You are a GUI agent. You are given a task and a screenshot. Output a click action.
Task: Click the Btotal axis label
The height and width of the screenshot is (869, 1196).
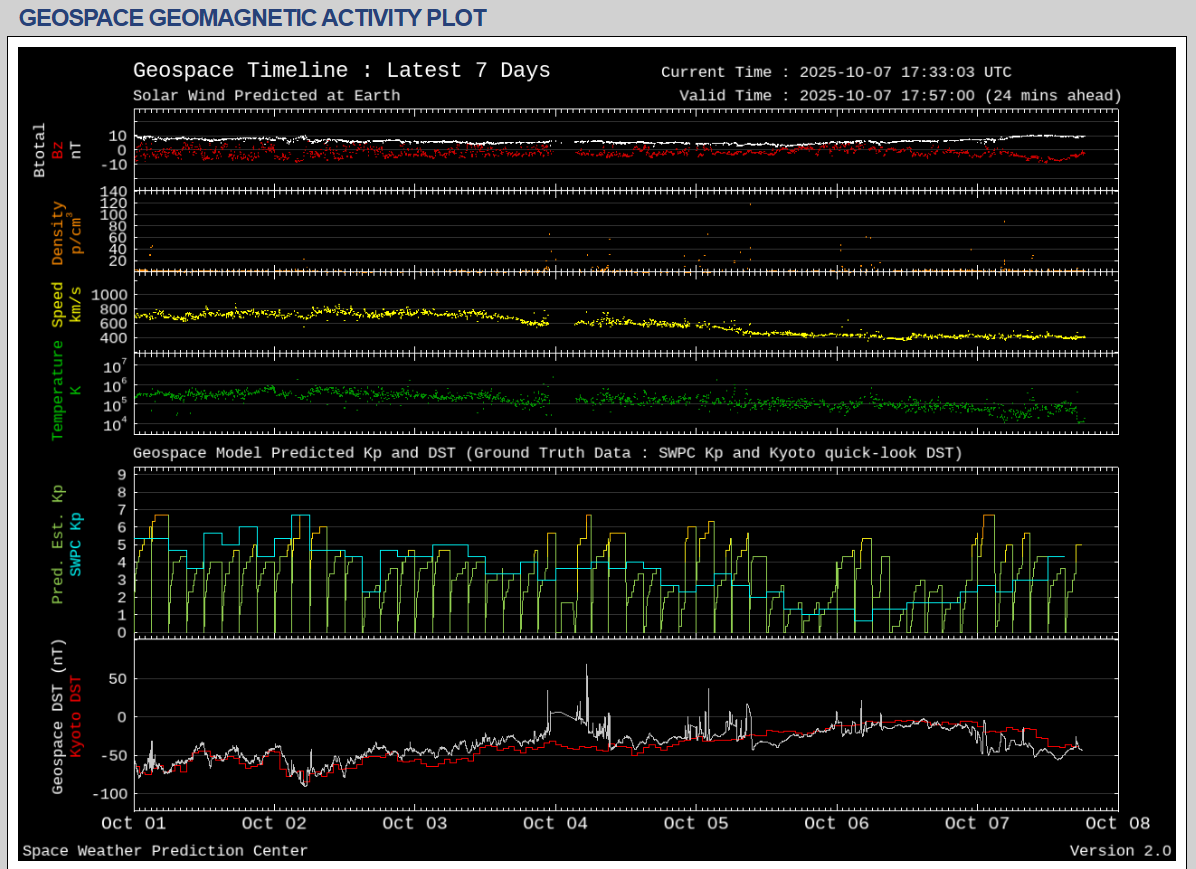coord(40,150)
